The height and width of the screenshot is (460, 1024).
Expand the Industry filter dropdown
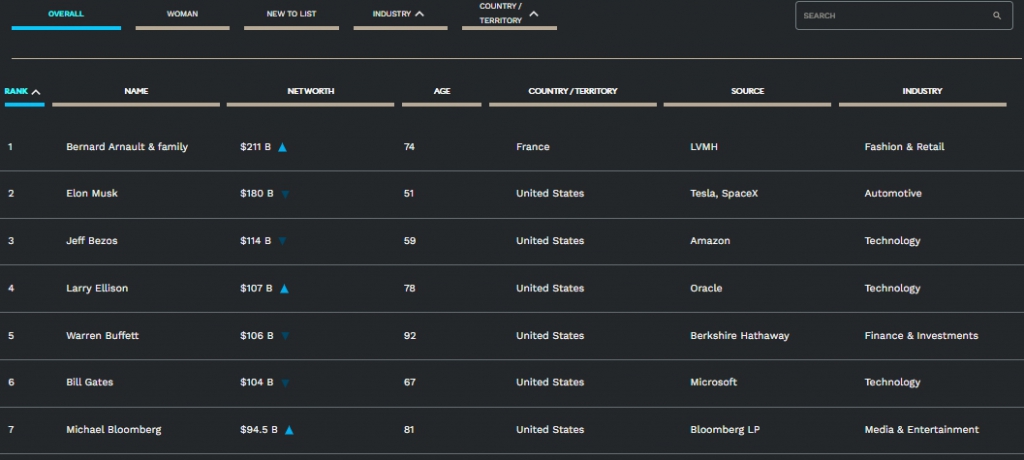pos(400,14)
